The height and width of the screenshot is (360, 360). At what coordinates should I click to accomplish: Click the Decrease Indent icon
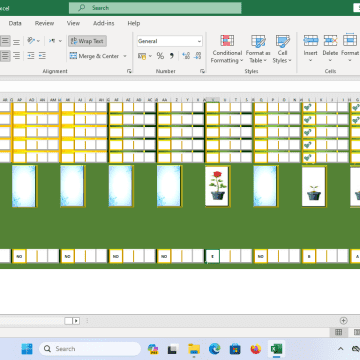click(31, 56)
